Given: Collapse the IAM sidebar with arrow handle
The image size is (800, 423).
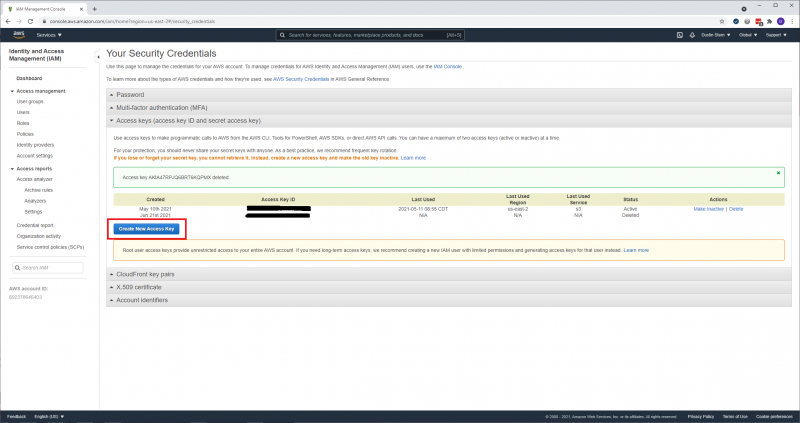Looking at the screenshot, I should click(x=98, y=57).
